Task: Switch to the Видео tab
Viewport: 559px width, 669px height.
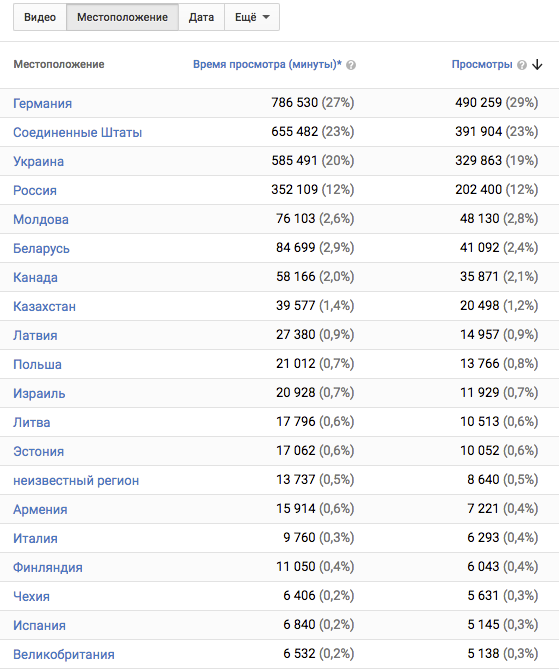Action: (x=40, y=17)
